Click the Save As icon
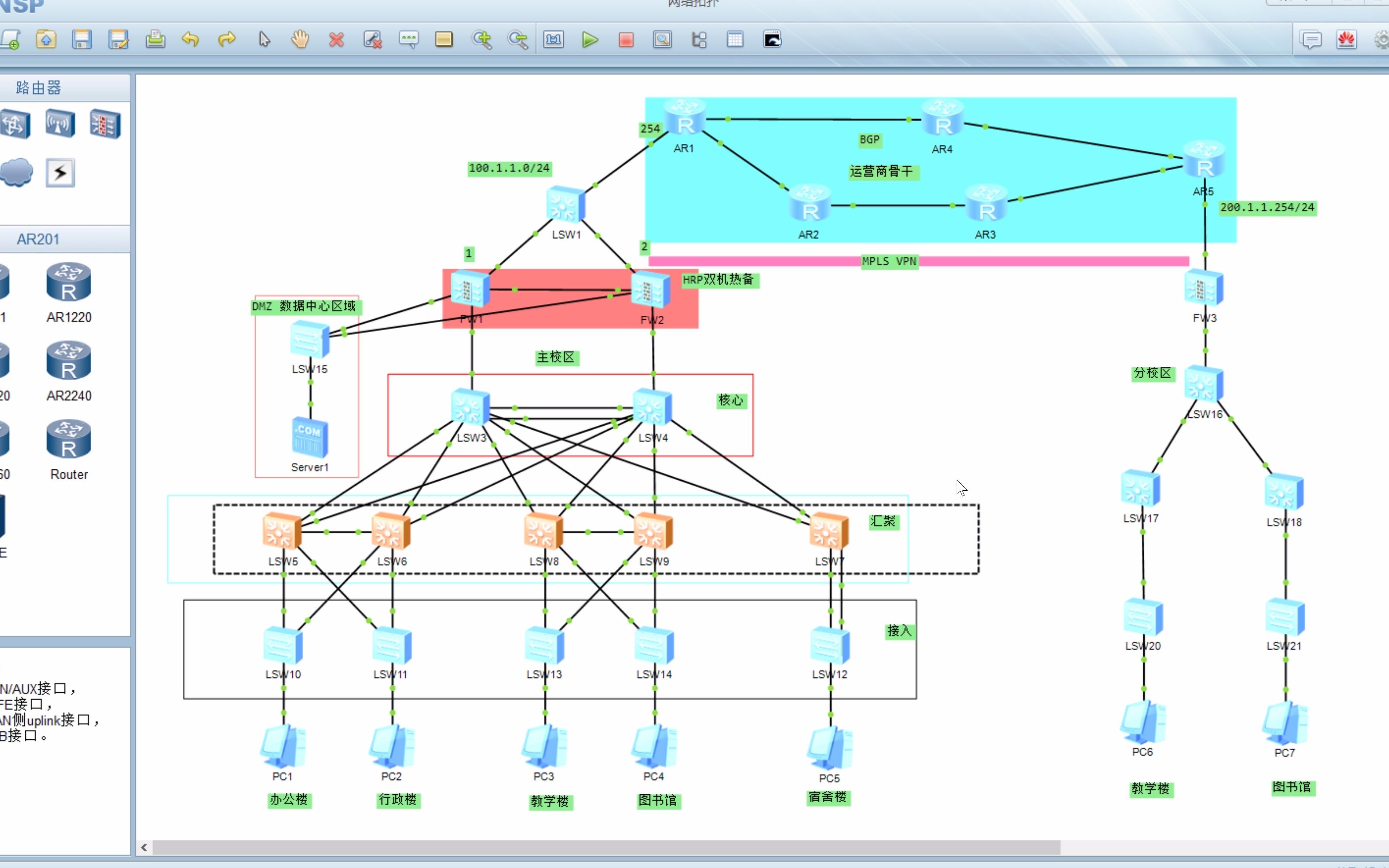Screen dimensions: 1389x868 point(118,40)
